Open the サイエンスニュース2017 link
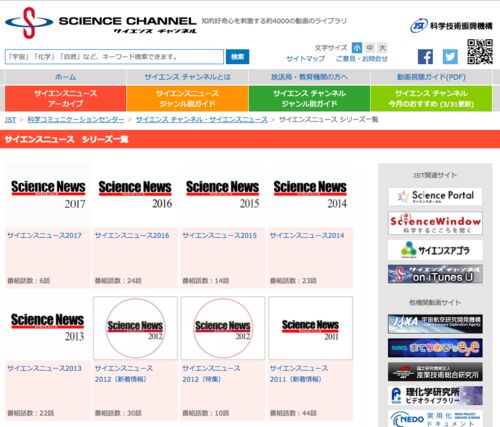This screenshot has width=500, height=427. point(44,235)
